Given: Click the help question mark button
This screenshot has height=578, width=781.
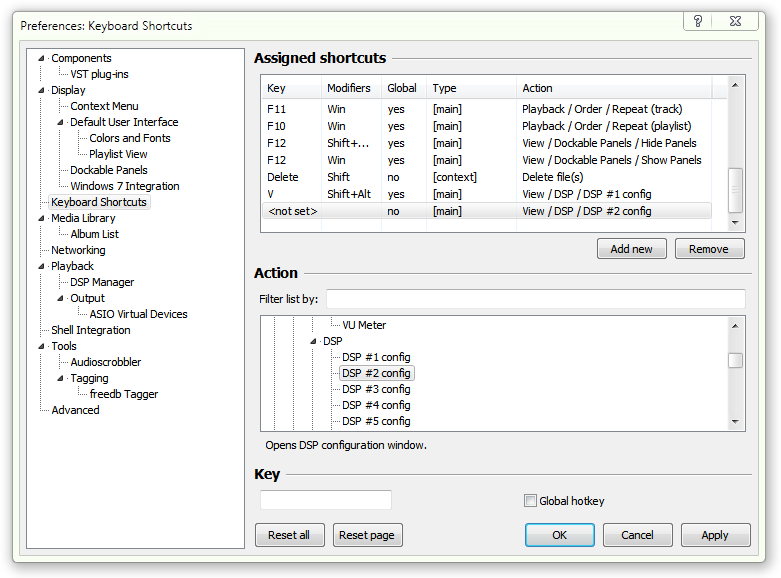Looking at the screenshot, I should pos(696,21).
